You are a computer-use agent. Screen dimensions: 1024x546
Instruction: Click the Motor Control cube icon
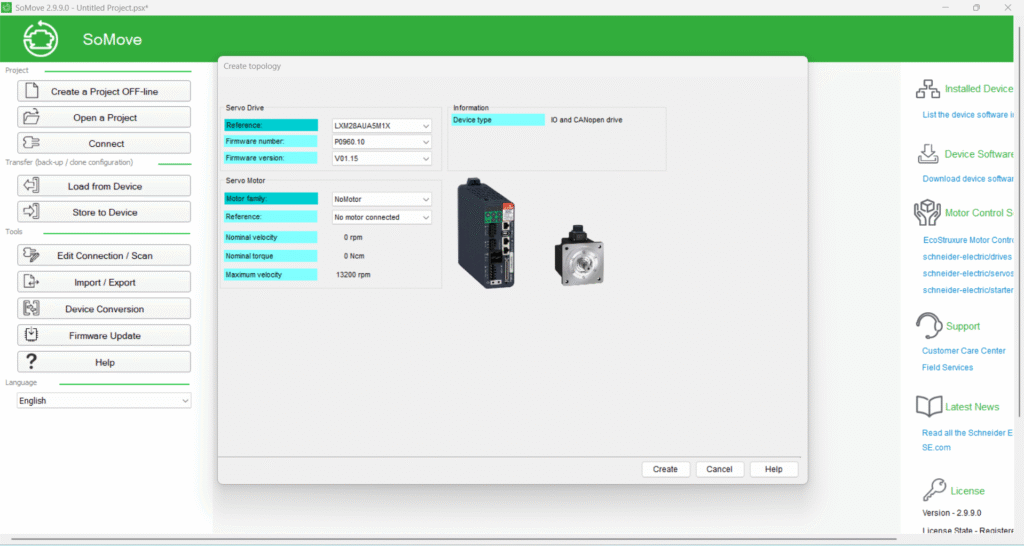point(928,212)
